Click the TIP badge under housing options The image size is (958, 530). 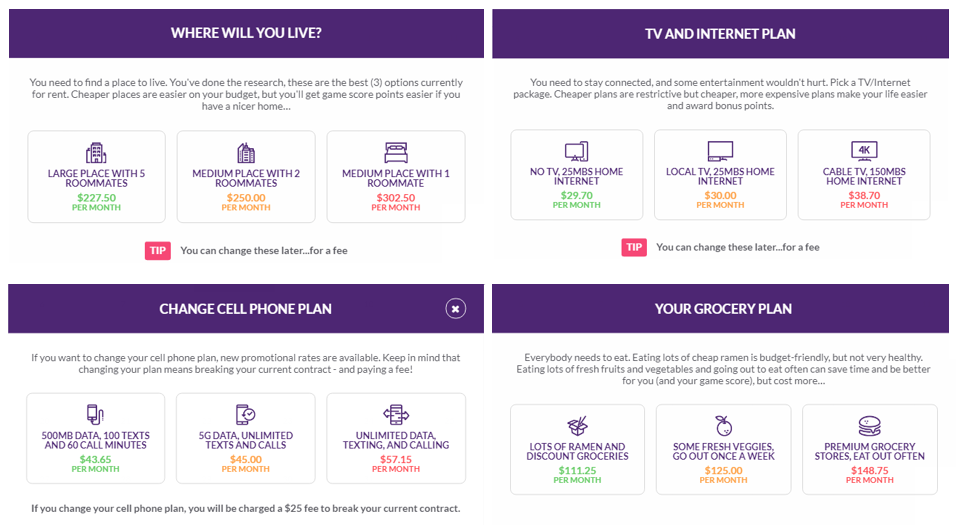[158, 251]
